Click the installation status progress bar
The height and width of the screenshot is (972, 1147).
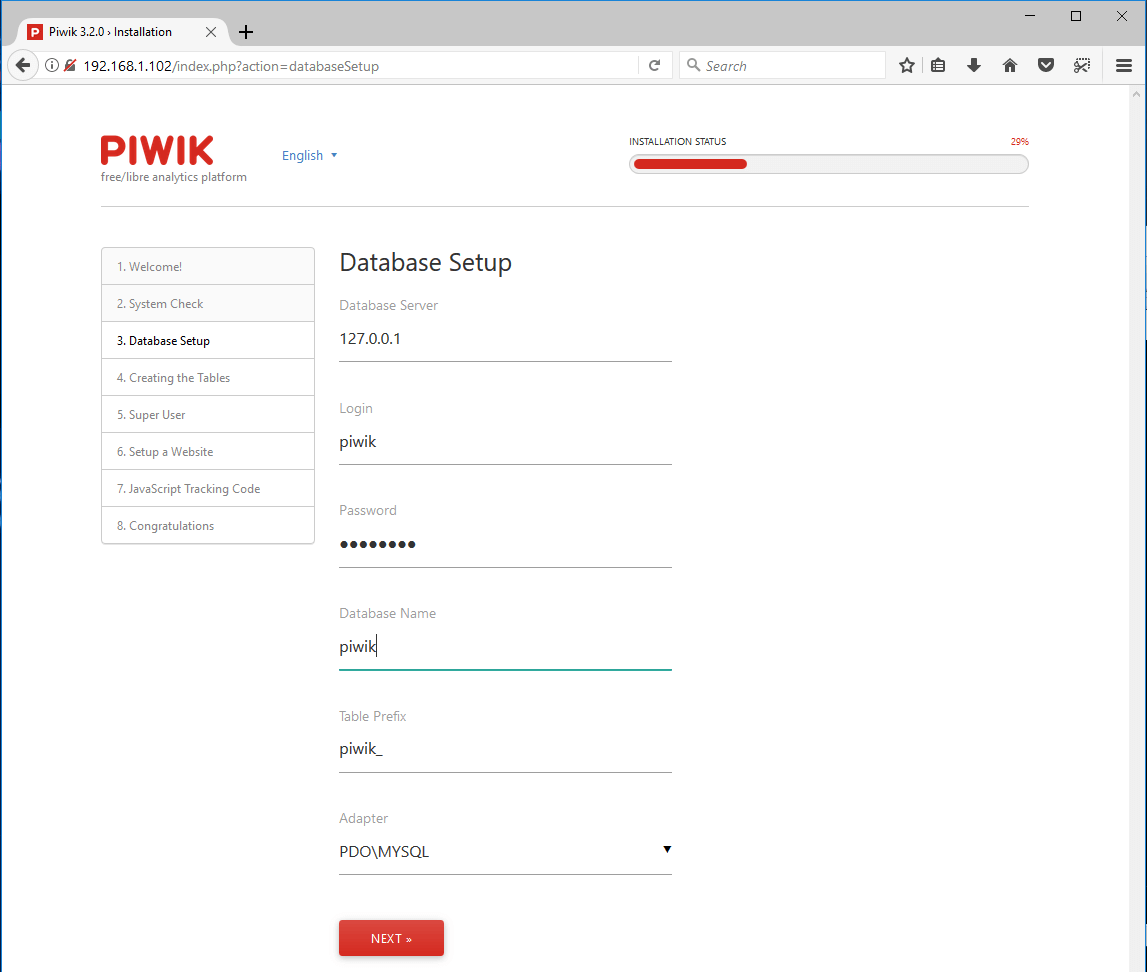click(x=829, y=164)
